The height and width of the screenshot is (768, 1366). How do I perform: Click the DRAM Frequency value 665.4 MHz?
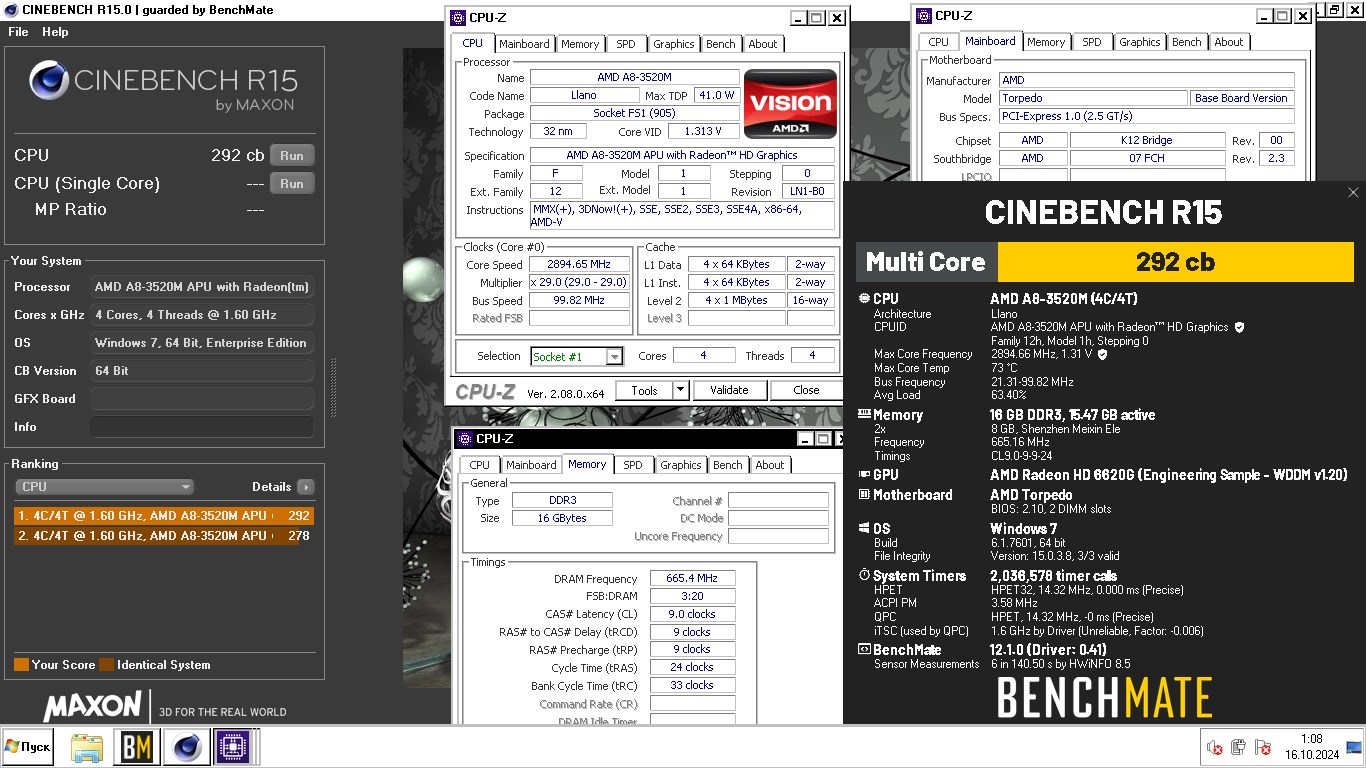tap(692, 579)
